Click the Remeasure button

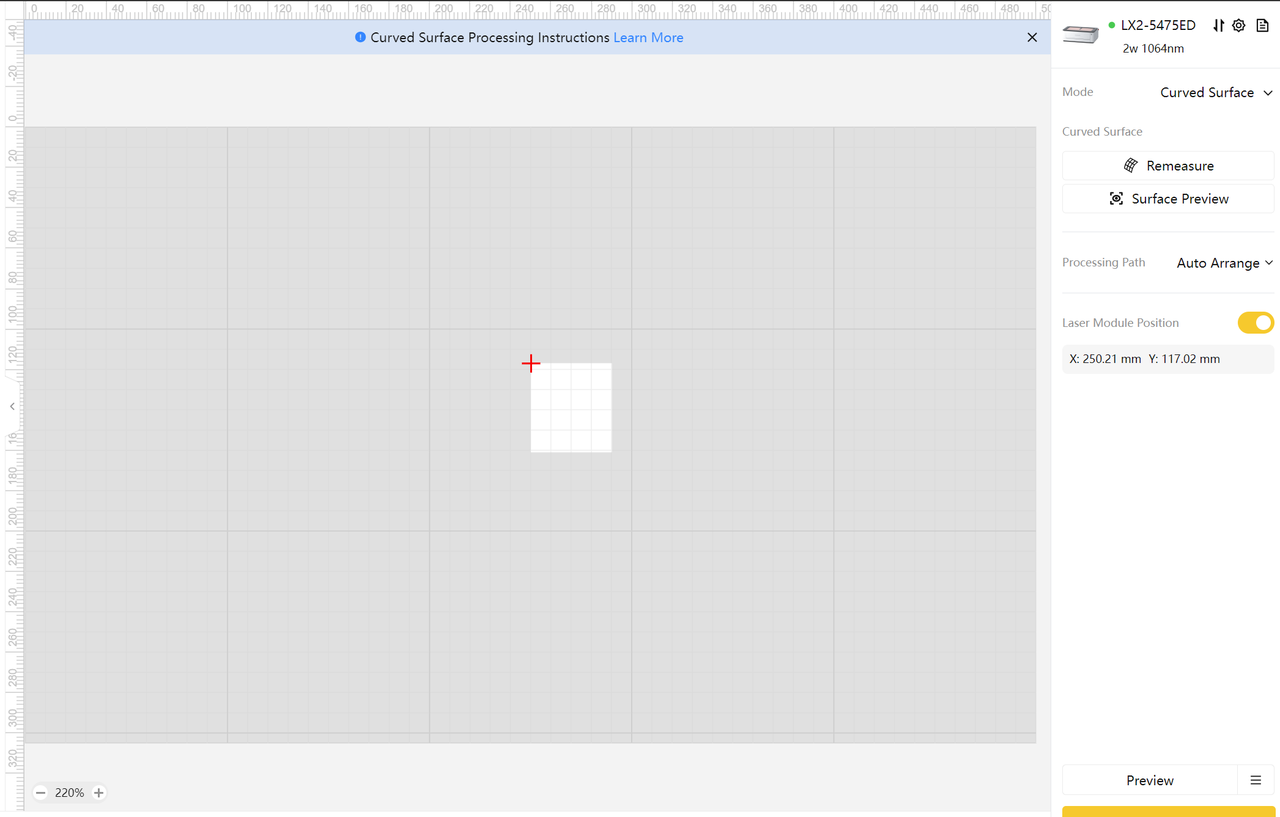pos(1168,166)
